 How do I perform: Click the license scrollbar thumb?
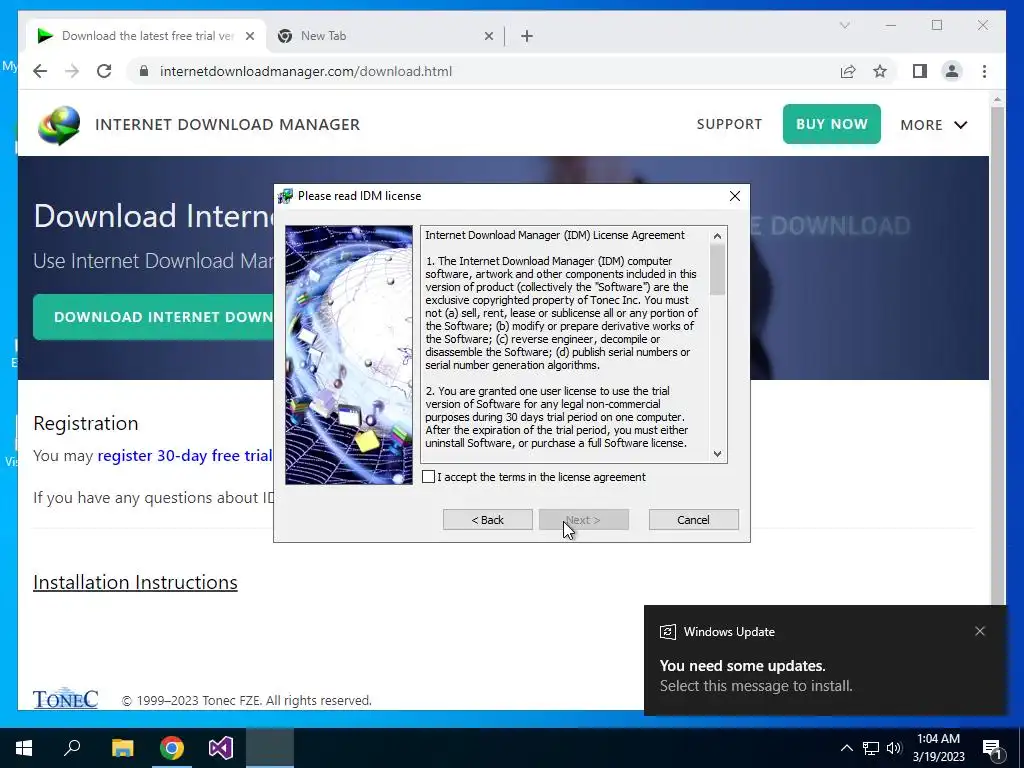point(718,269)
